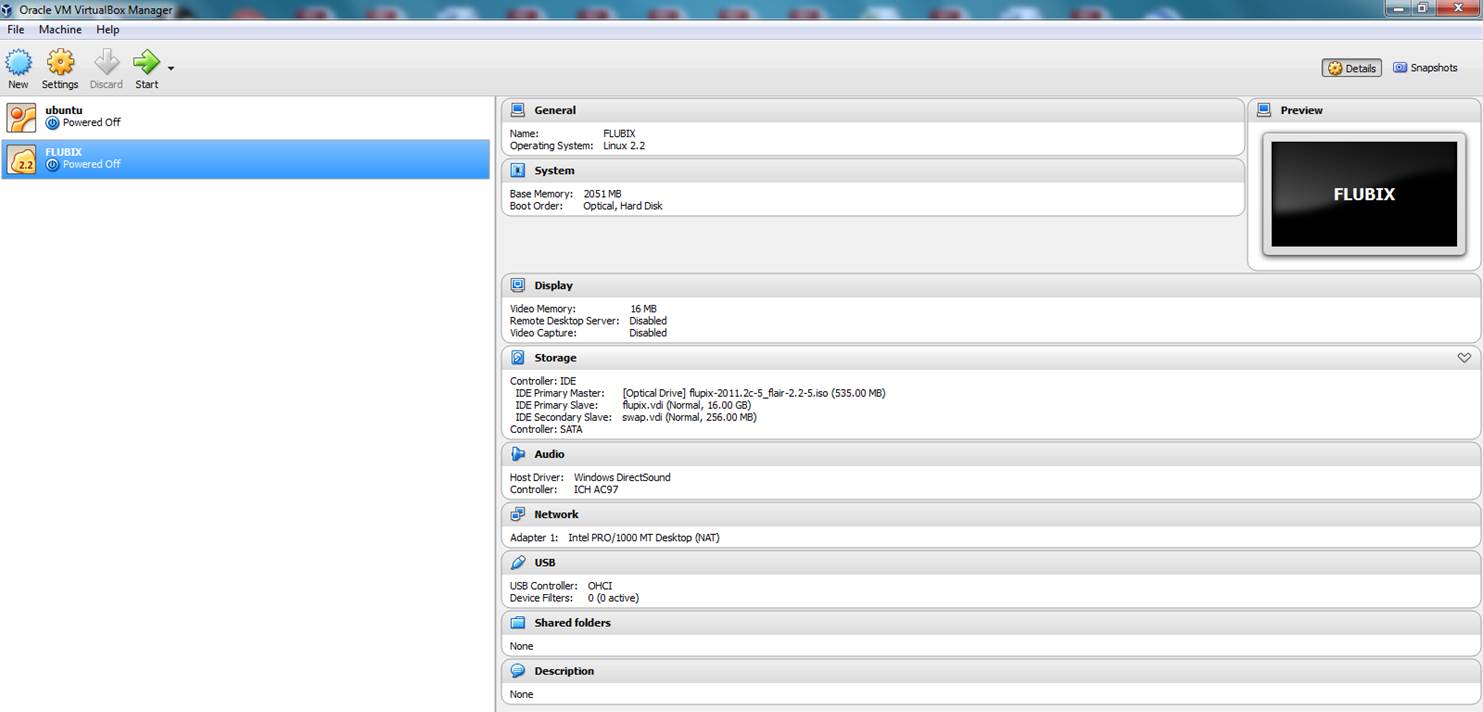Click the Shared folders icon
Screen dimensions: 1483x712
[x=518, y=622]
